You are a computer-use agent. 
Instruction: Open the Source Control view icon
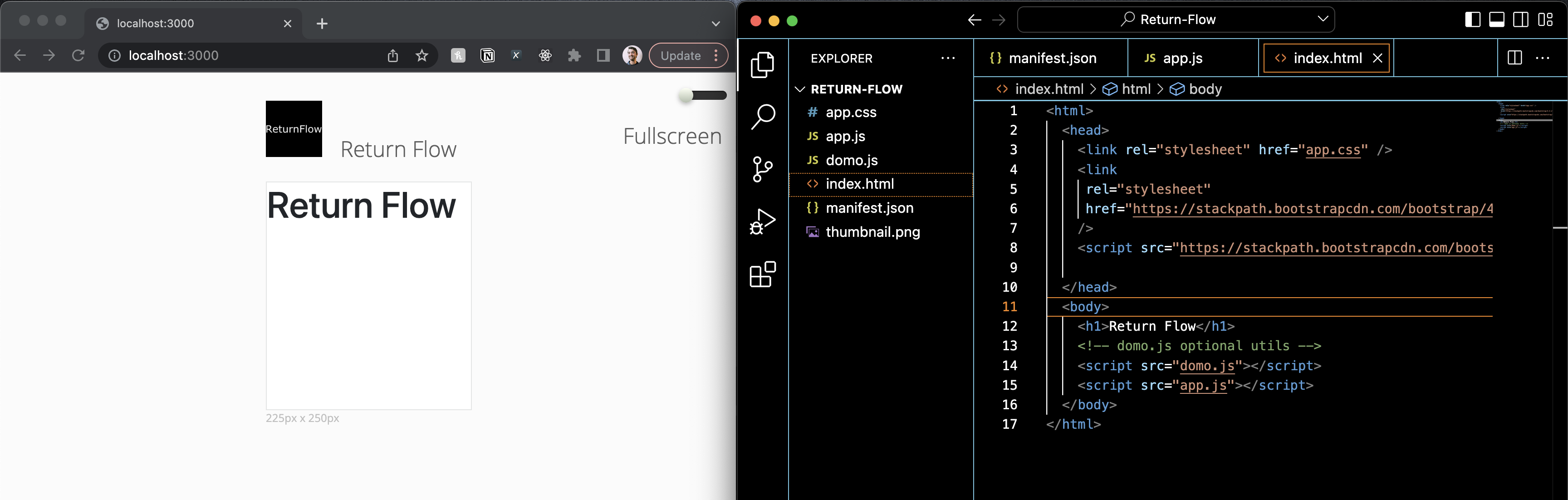coord(762,169)
